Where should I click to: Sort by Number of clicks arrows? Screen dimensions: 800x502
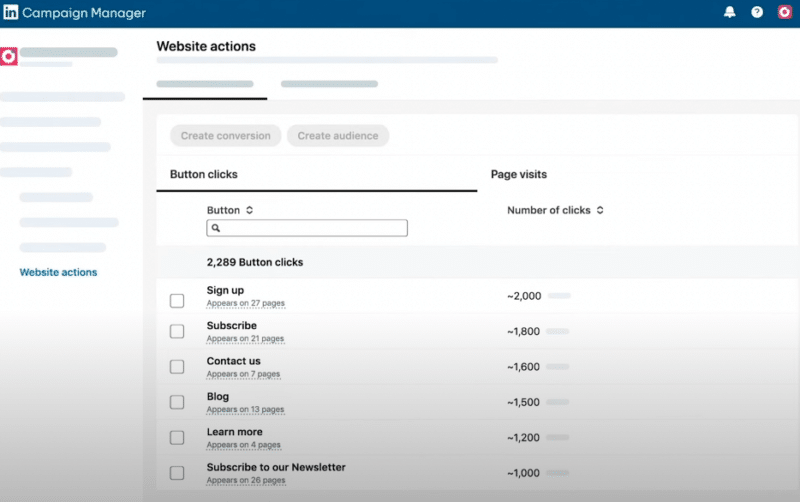coord(600,210)
